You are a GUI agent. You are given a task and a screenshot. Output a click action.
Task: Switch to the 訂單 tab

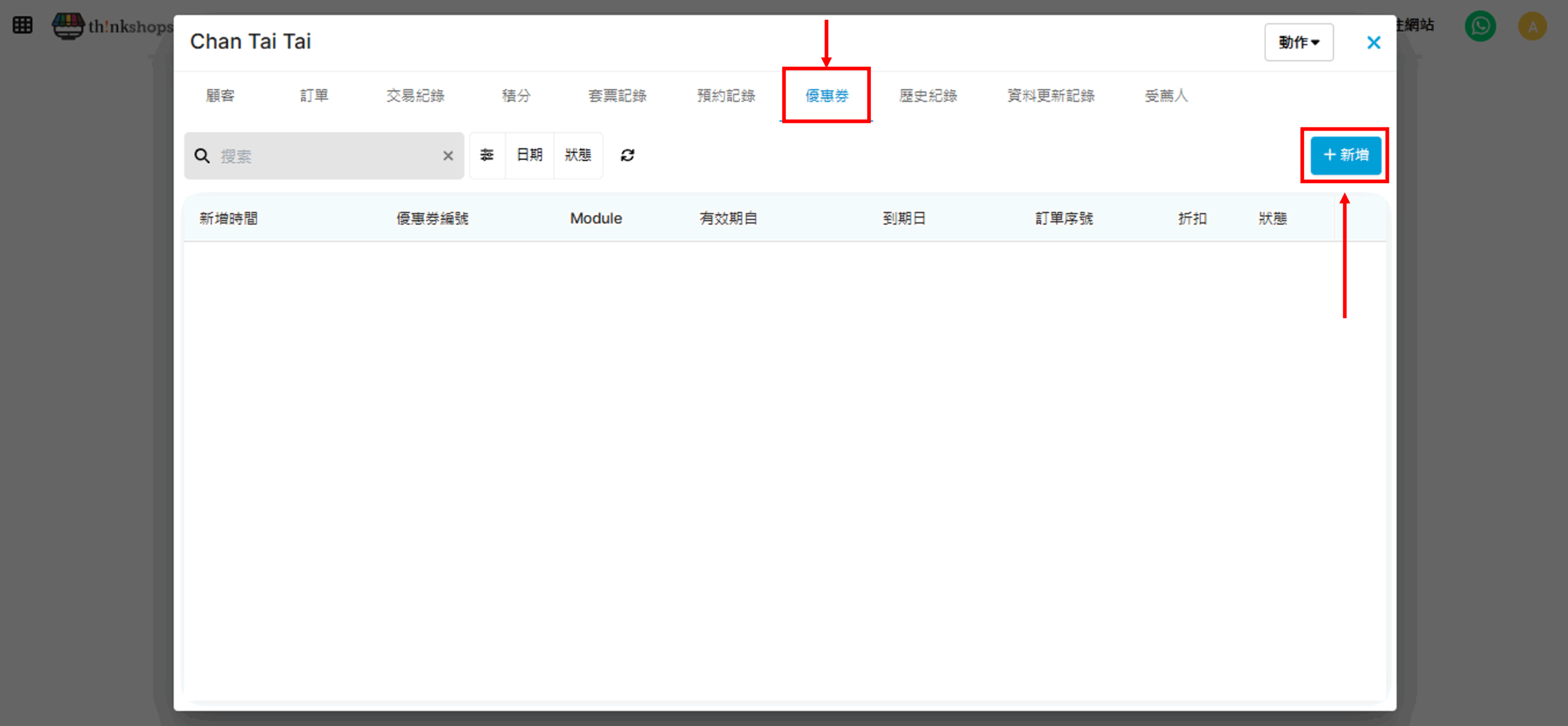[x=314, y=96]
